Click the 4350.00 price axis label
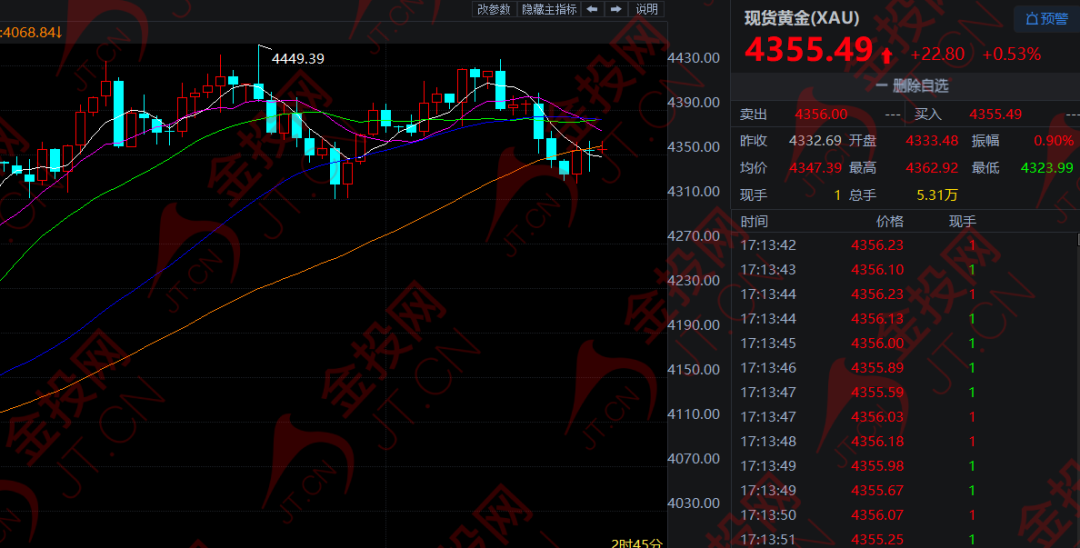1080x548 pixels. (694, 147)
